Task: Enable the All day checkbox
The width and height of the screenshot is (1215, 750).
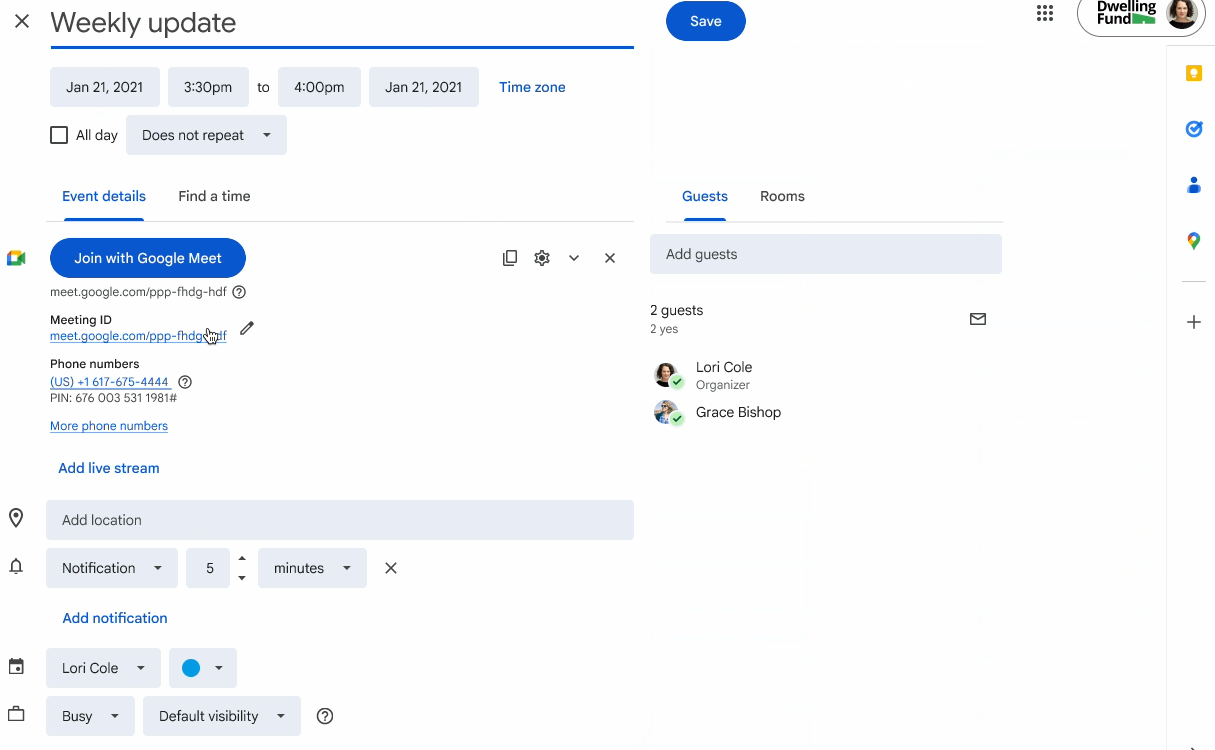Action: point(59,135)
